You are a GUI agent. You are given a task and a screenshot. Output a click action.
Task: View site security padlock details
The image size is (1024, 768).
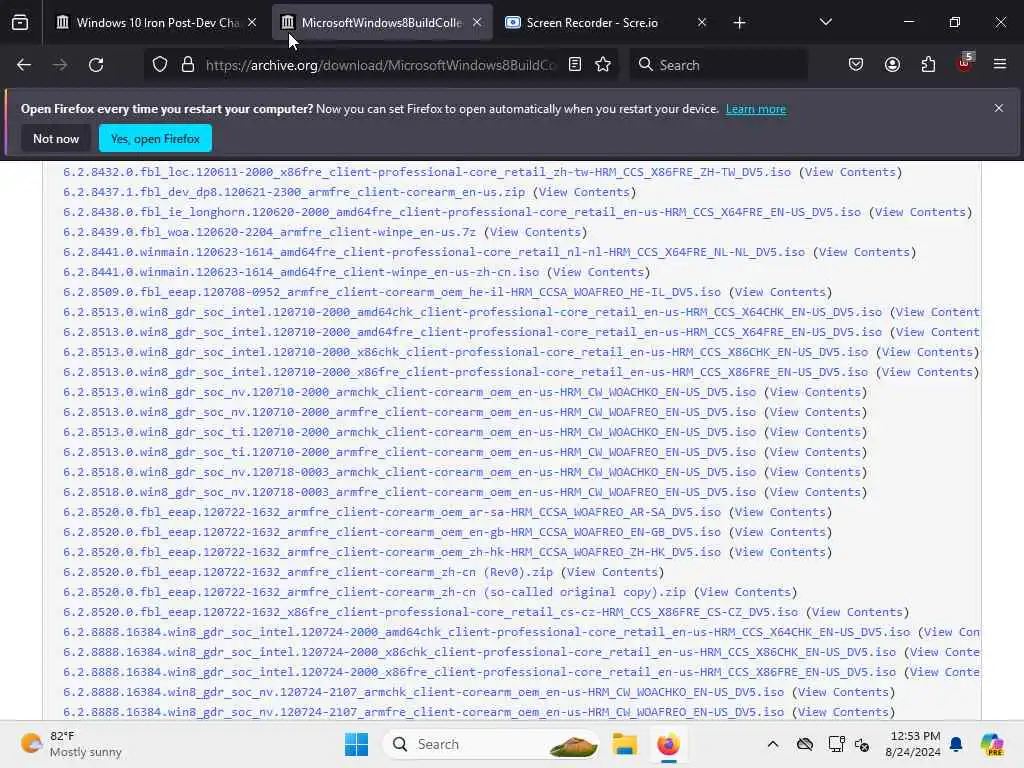[x=188, y=65]
